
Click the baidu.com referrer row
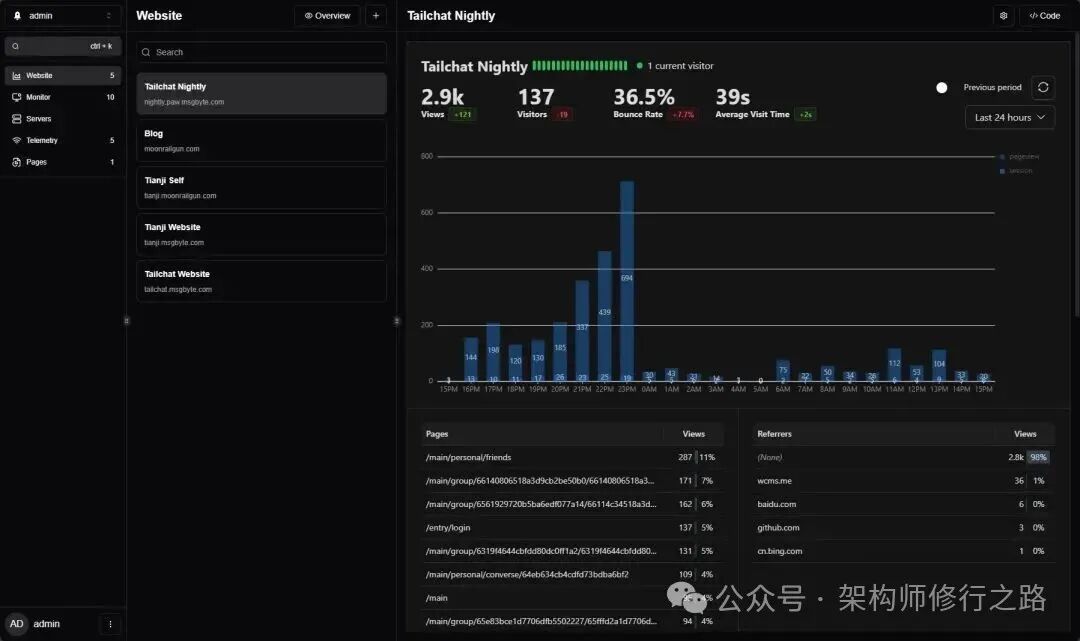pyautogui.click(x=903, y=504)
